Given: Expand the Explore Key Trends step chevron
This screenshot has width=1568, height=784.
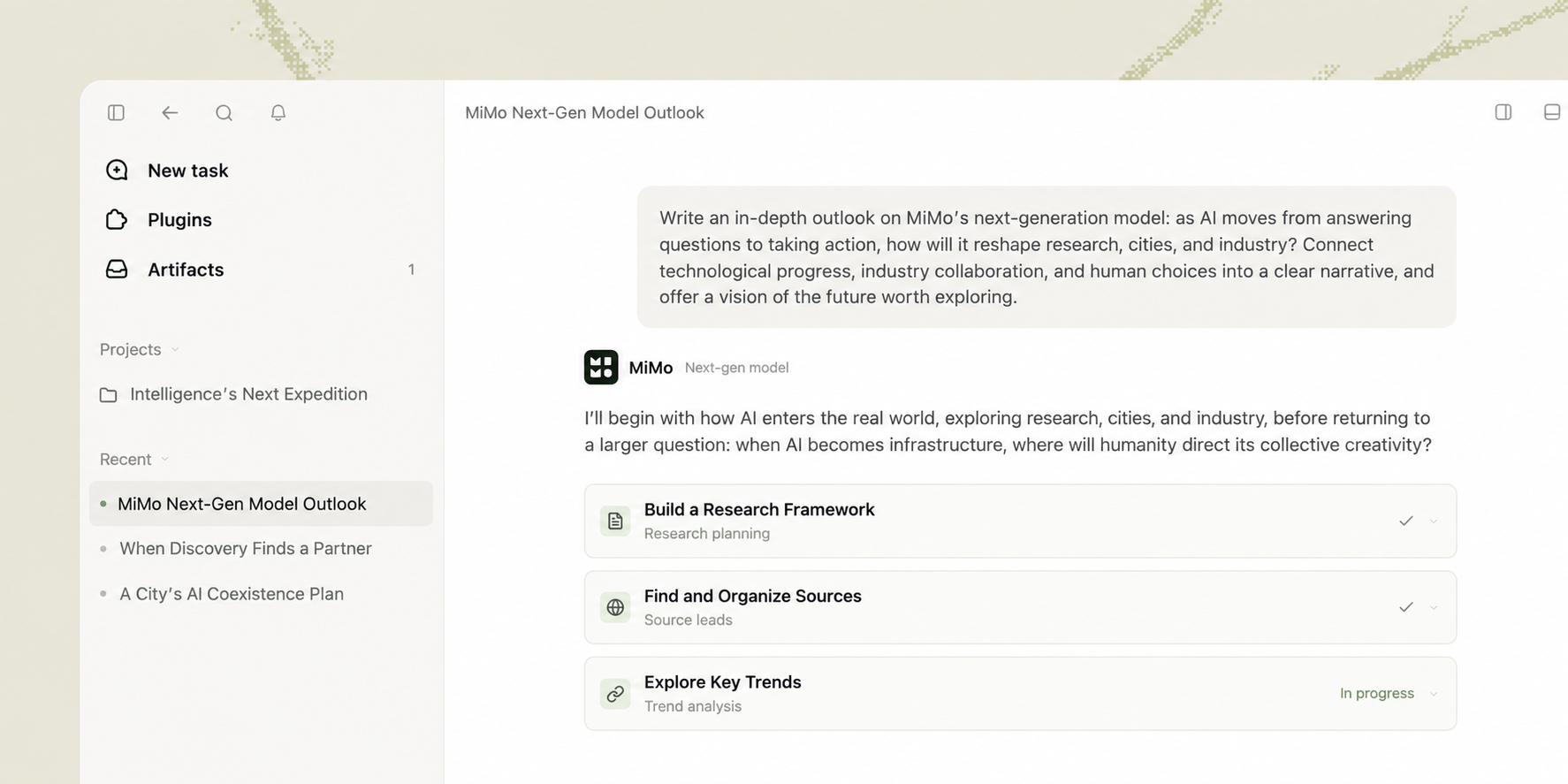Looking at the screenshot, I should click(x=1434, y=694).
